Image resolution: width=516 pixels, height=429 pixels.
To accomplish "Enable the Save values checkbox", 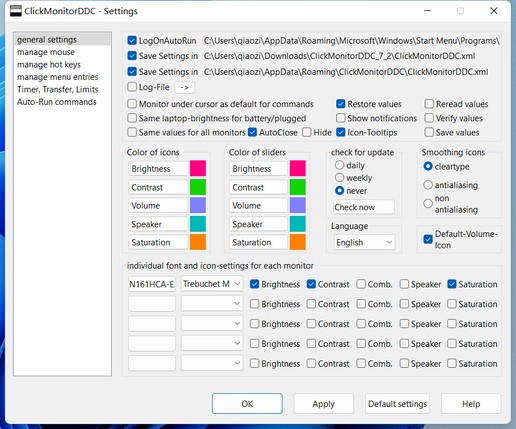I will click(x=429, y=132).
